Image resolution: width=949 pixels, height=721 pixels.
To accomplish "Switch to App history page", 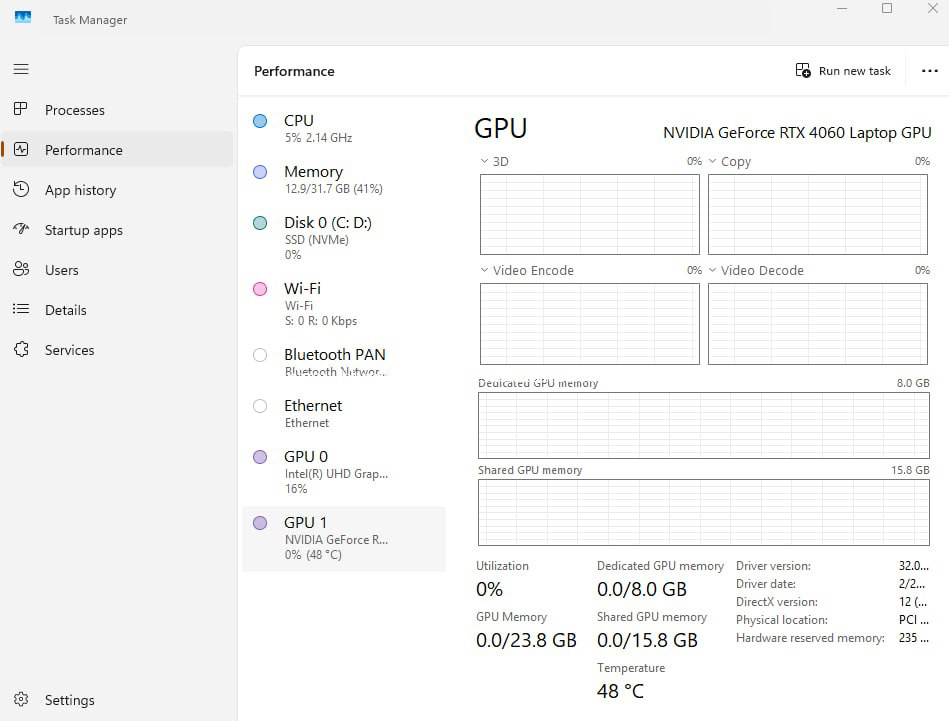I will [x=117, y=189].
